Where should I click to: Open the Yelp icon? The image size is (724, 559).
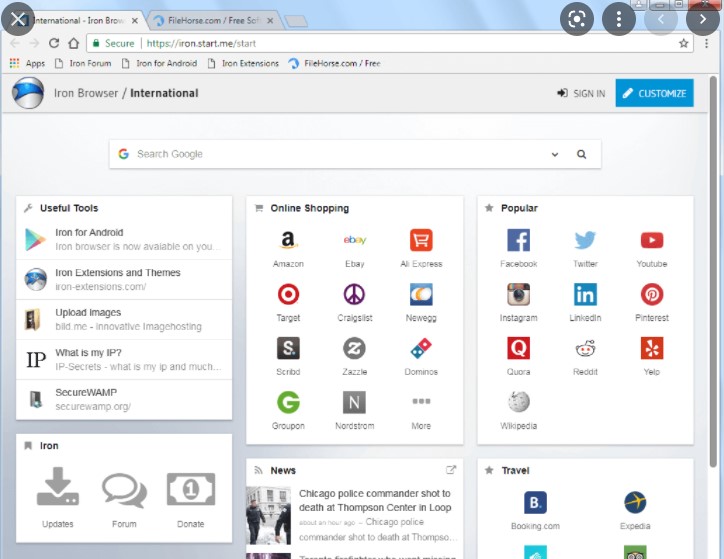click(652, 348)
